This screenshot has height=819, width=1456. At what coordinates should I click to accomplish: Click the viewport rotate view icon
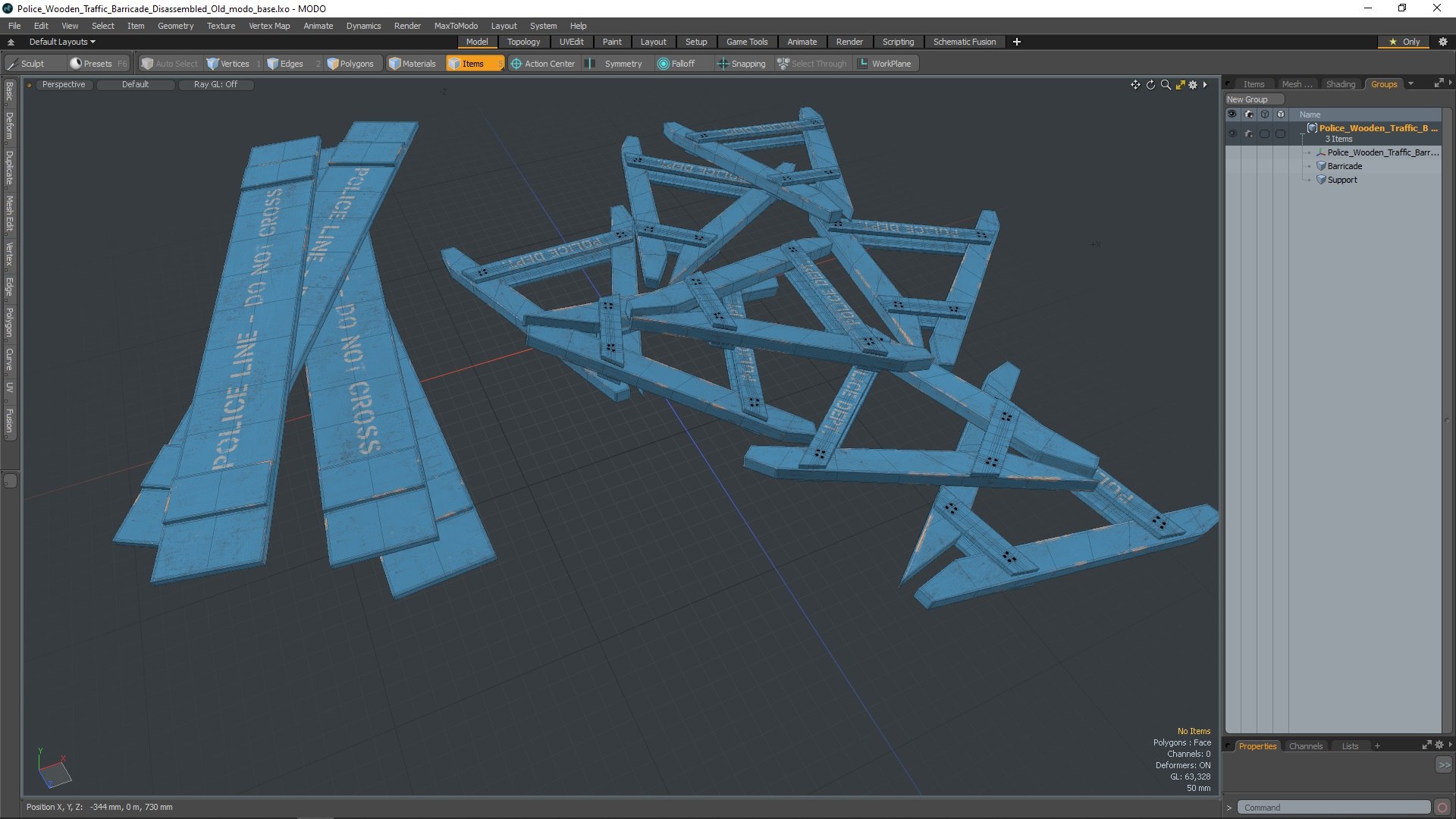click(1150, 85)
